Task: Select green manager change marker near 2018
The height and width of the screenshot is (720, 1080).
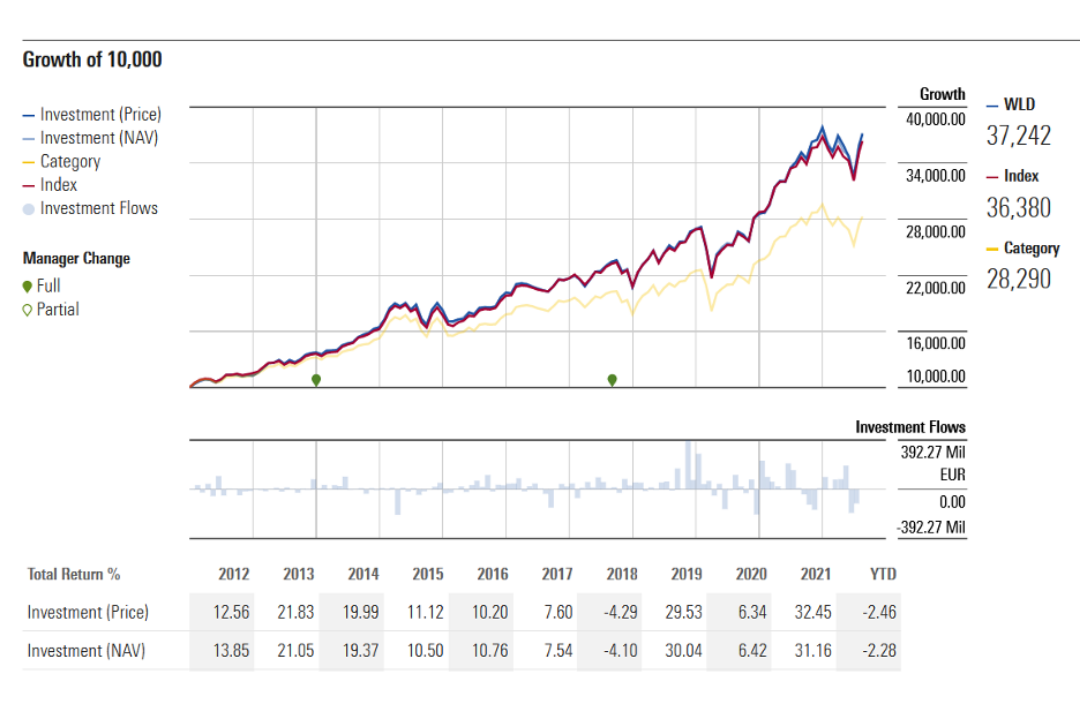Action: tap(612, 380)
